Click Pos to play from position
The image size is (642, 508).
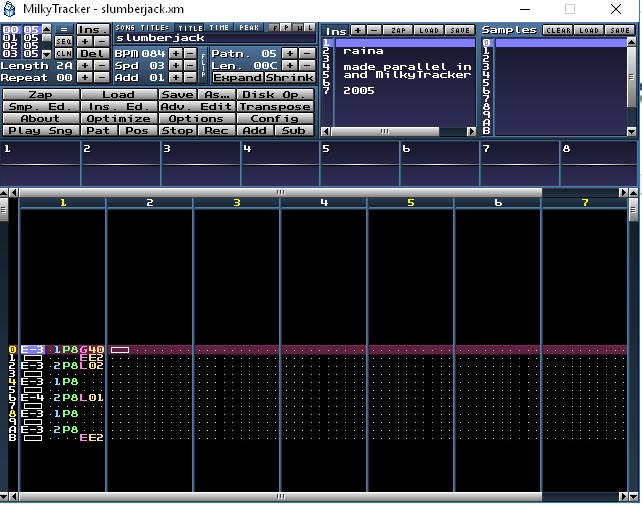pyautogui.click(x=137, y=131)
